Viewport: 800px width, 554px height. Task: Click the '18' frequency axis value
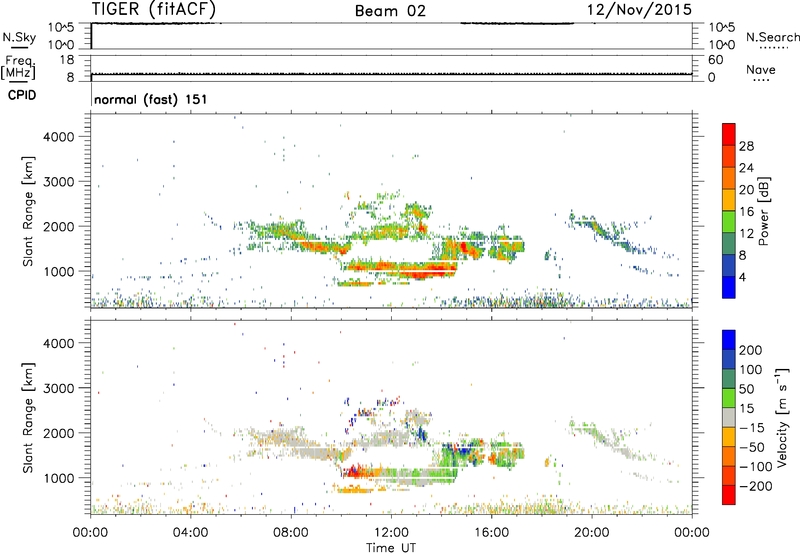(67, 60)
